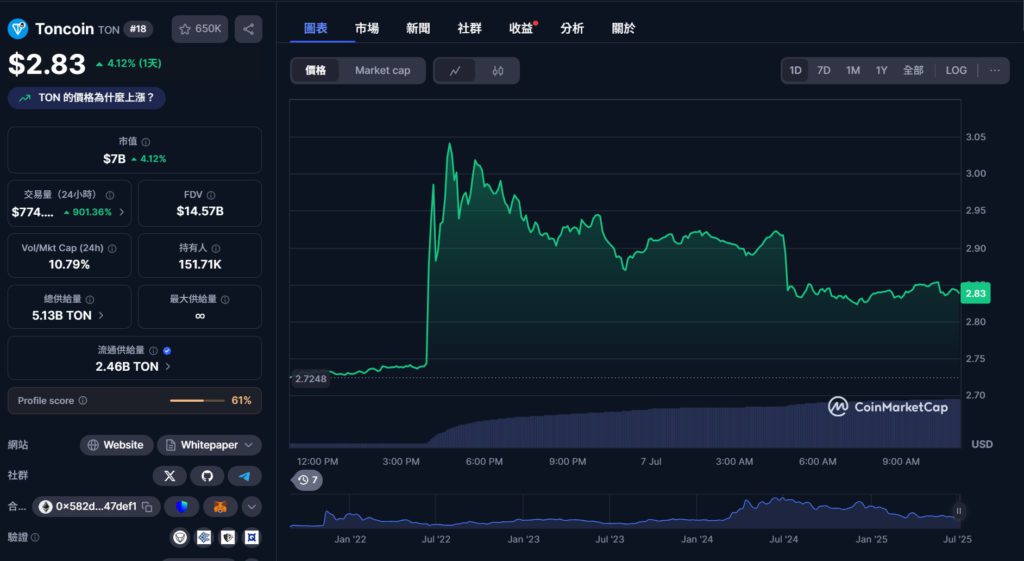Click the blue shield wallet icon

pos(181,507)
